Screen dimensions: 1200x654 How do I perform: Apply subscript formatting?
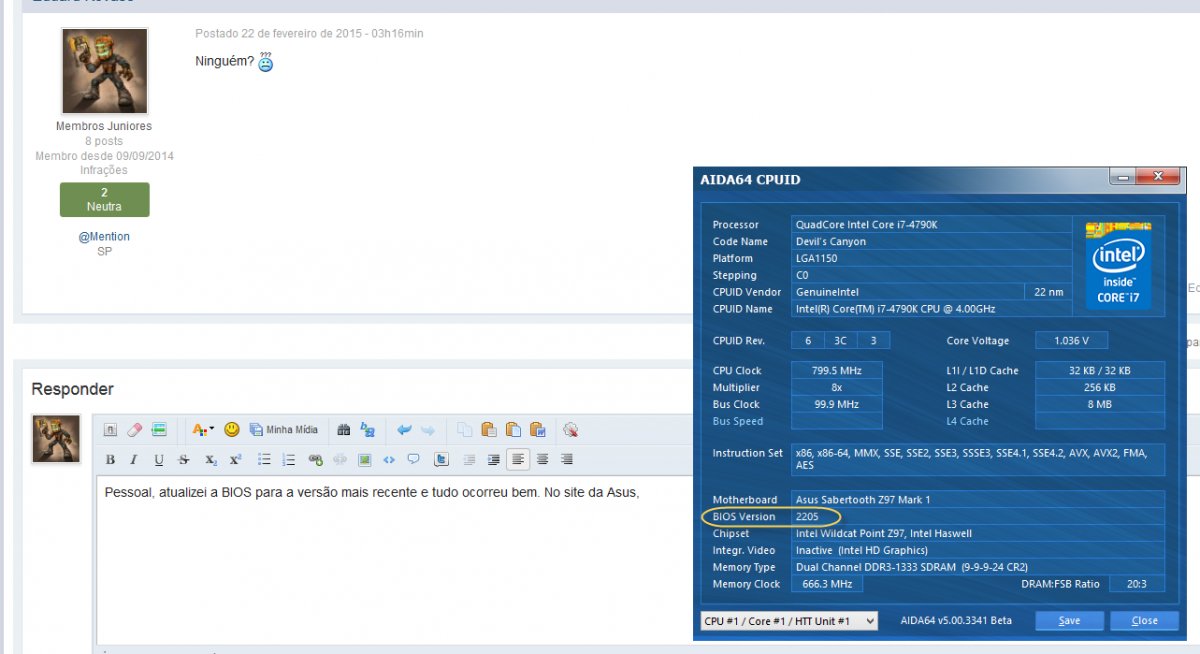[x=211, y=460]
